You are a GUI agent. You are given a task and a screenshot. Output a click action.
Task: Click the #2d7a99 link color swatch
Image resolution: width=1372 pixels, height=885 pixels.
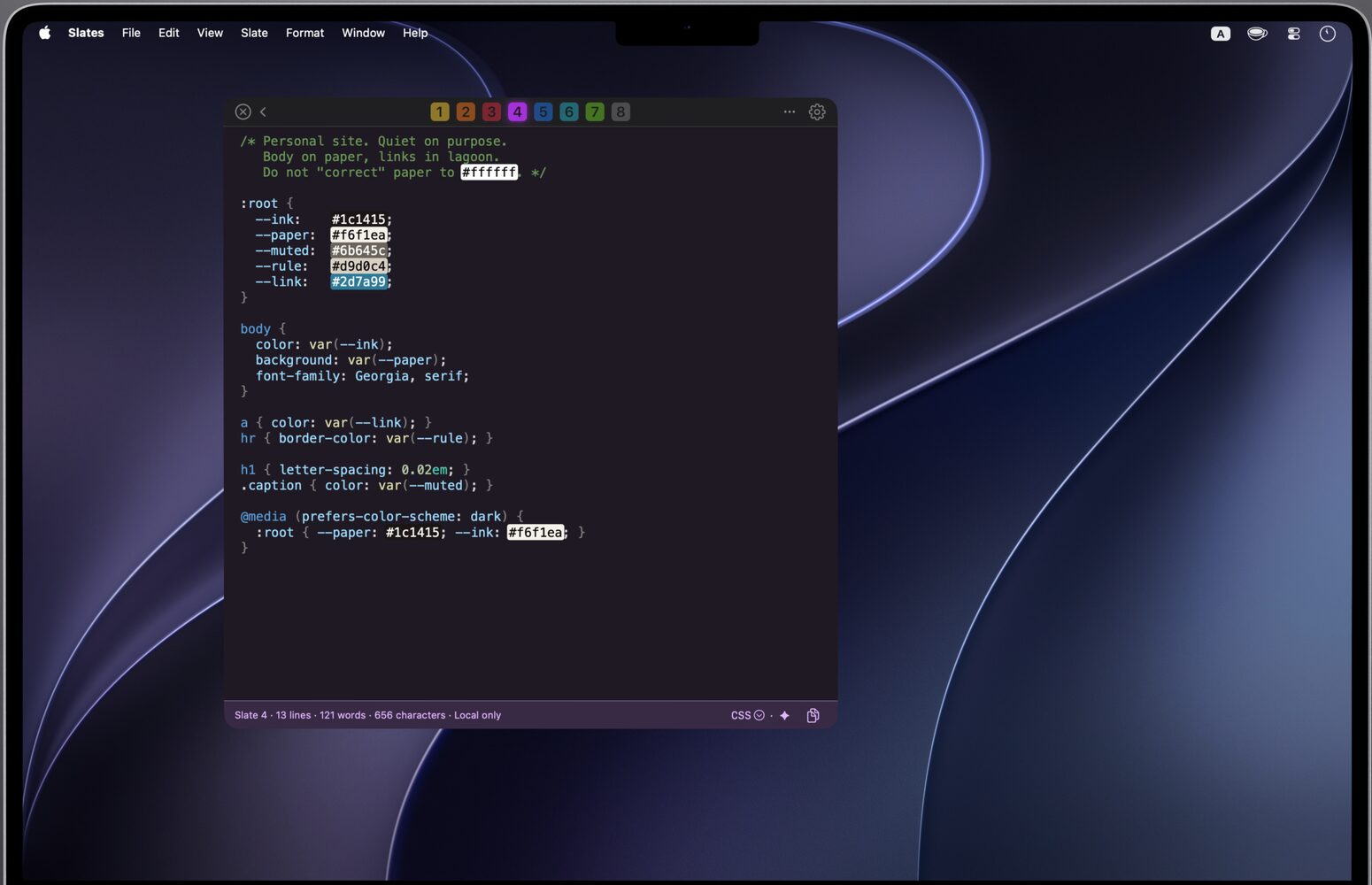tap(358, 281)
